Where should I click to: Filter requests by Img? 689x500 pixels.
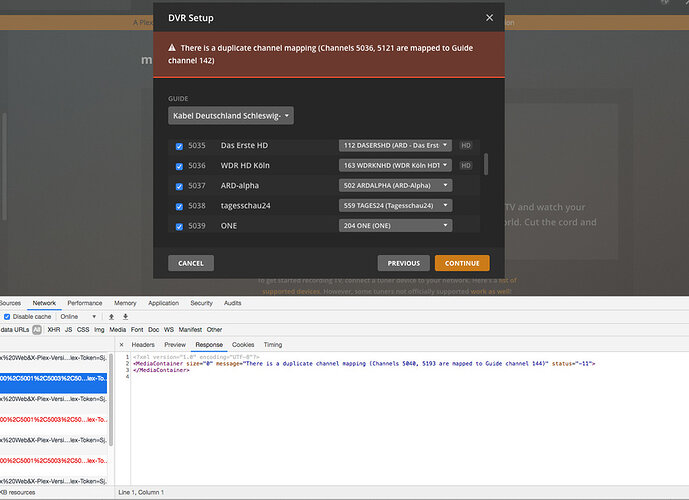click(x=99, y=330)
